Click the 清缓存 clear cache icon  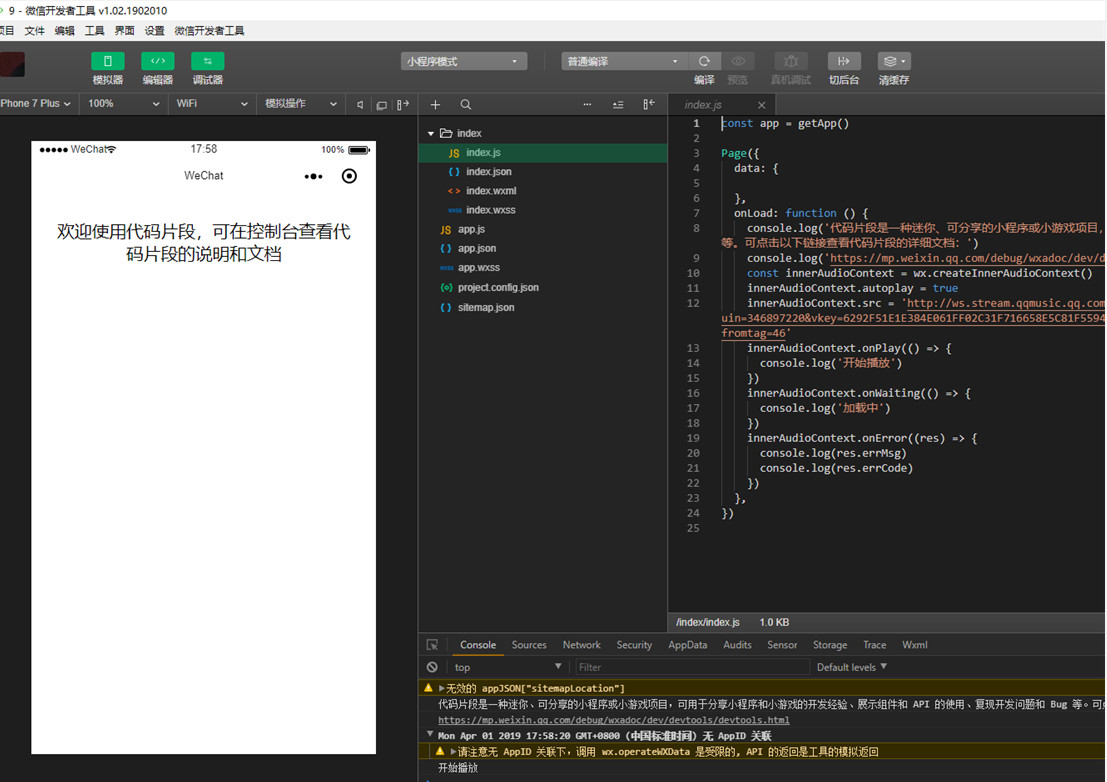click(x=893, y=62)
